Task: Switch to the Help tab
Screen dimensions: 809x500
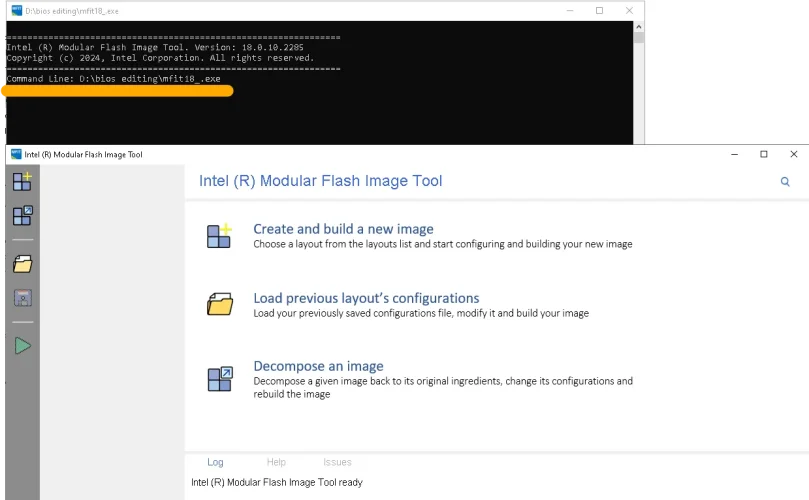Action: (x=276, y=462)
